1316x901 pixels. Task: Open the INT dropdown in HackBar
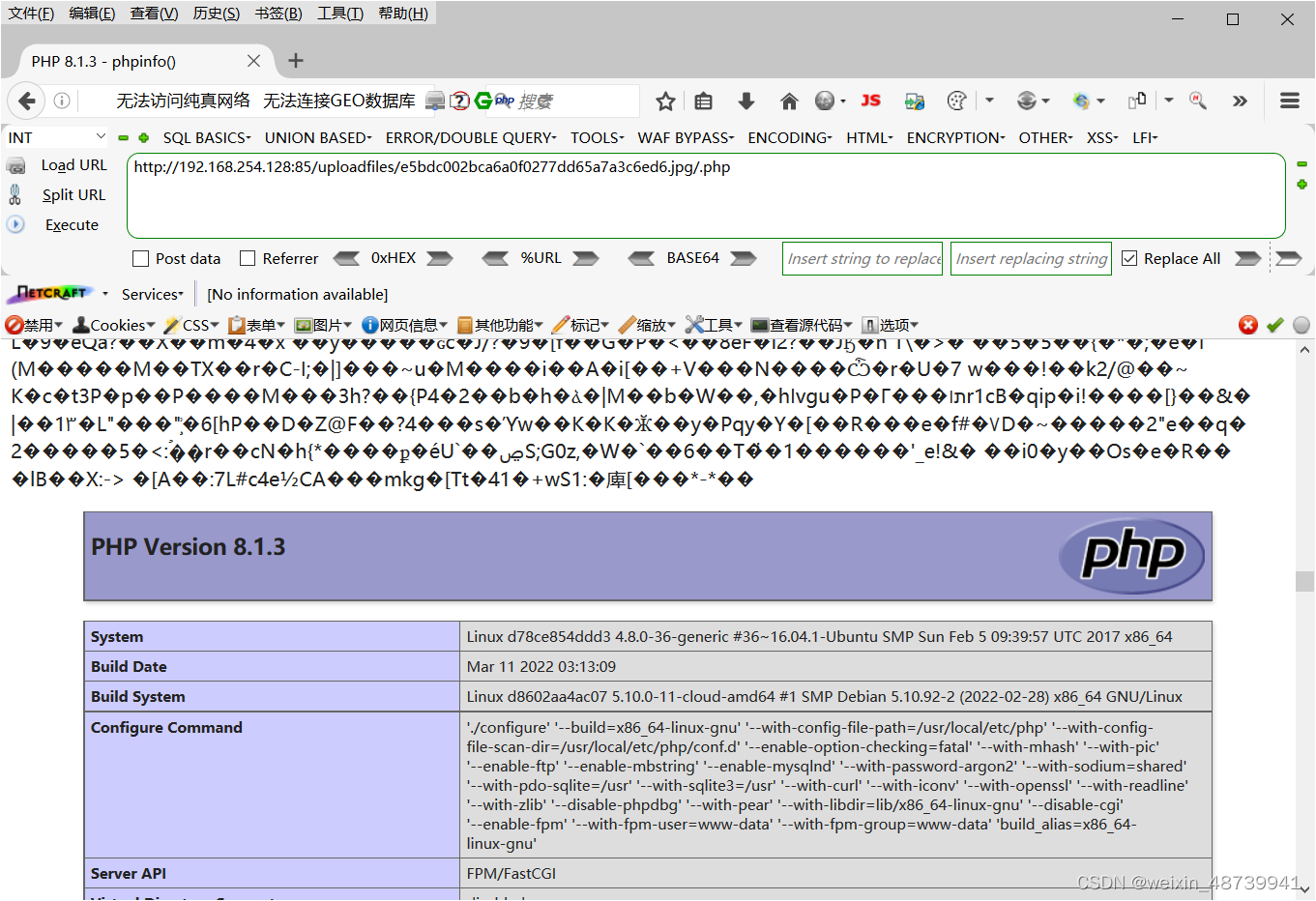click(x=53, y=137)
